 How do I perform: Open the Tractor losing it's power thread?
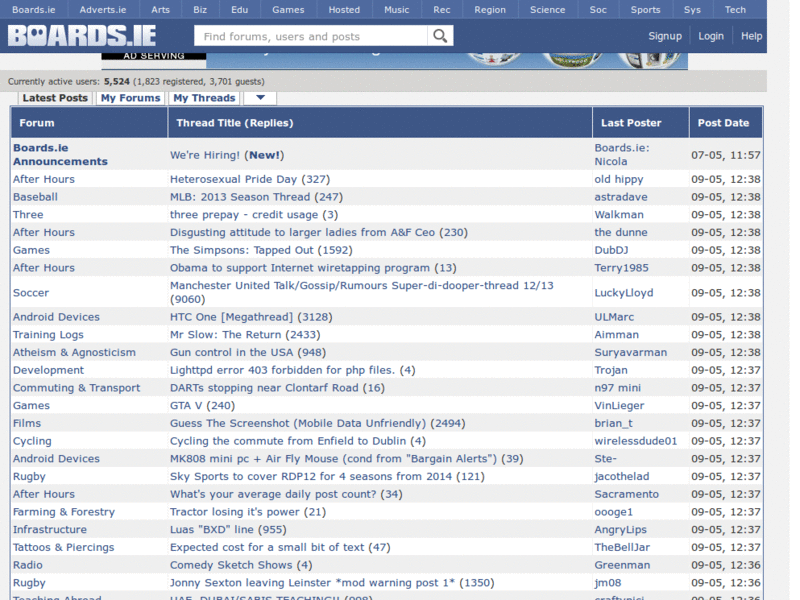[235, 512]
